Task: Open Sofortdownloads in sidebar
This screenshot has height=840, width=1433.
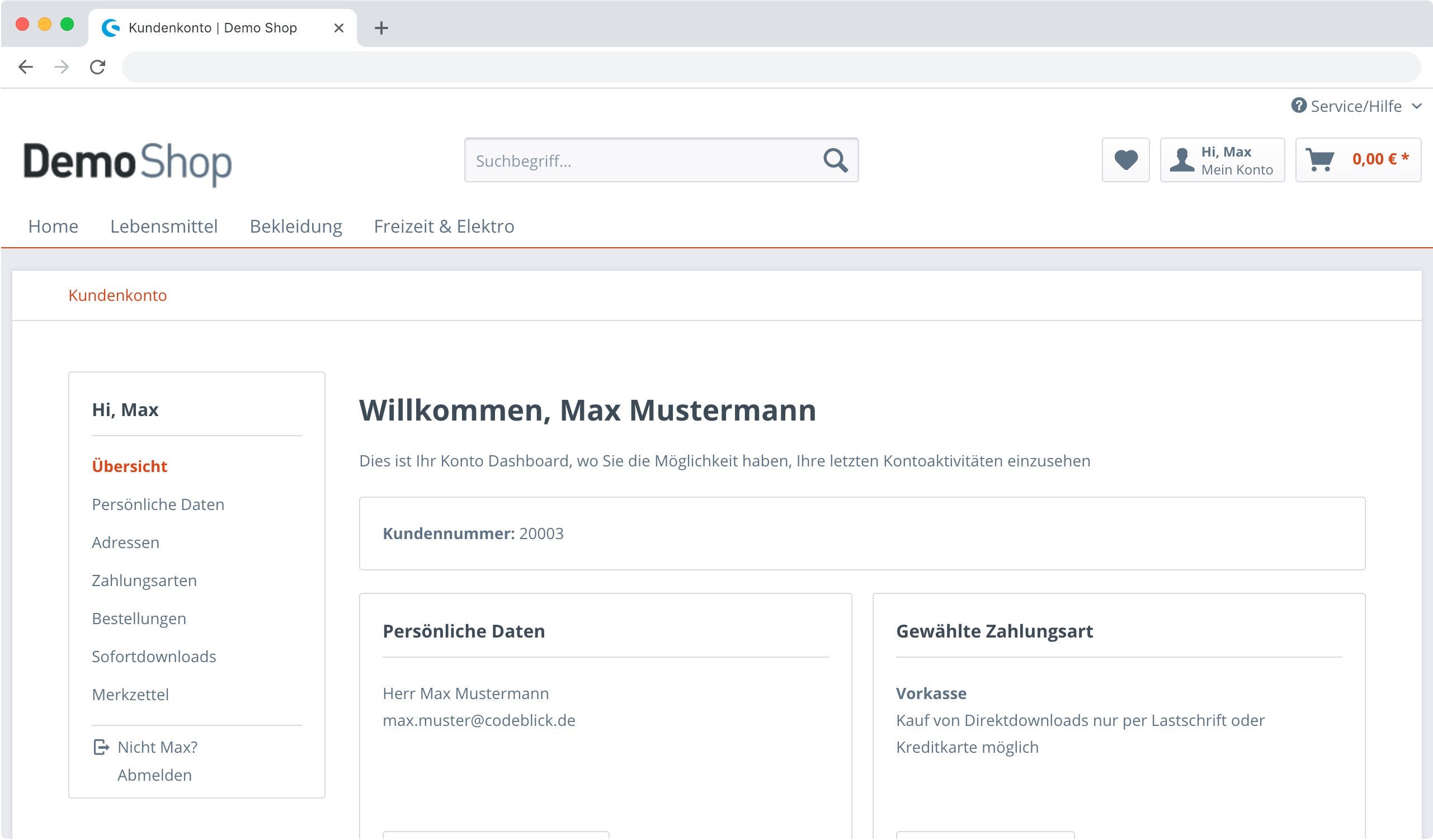Action: [154, 657]
